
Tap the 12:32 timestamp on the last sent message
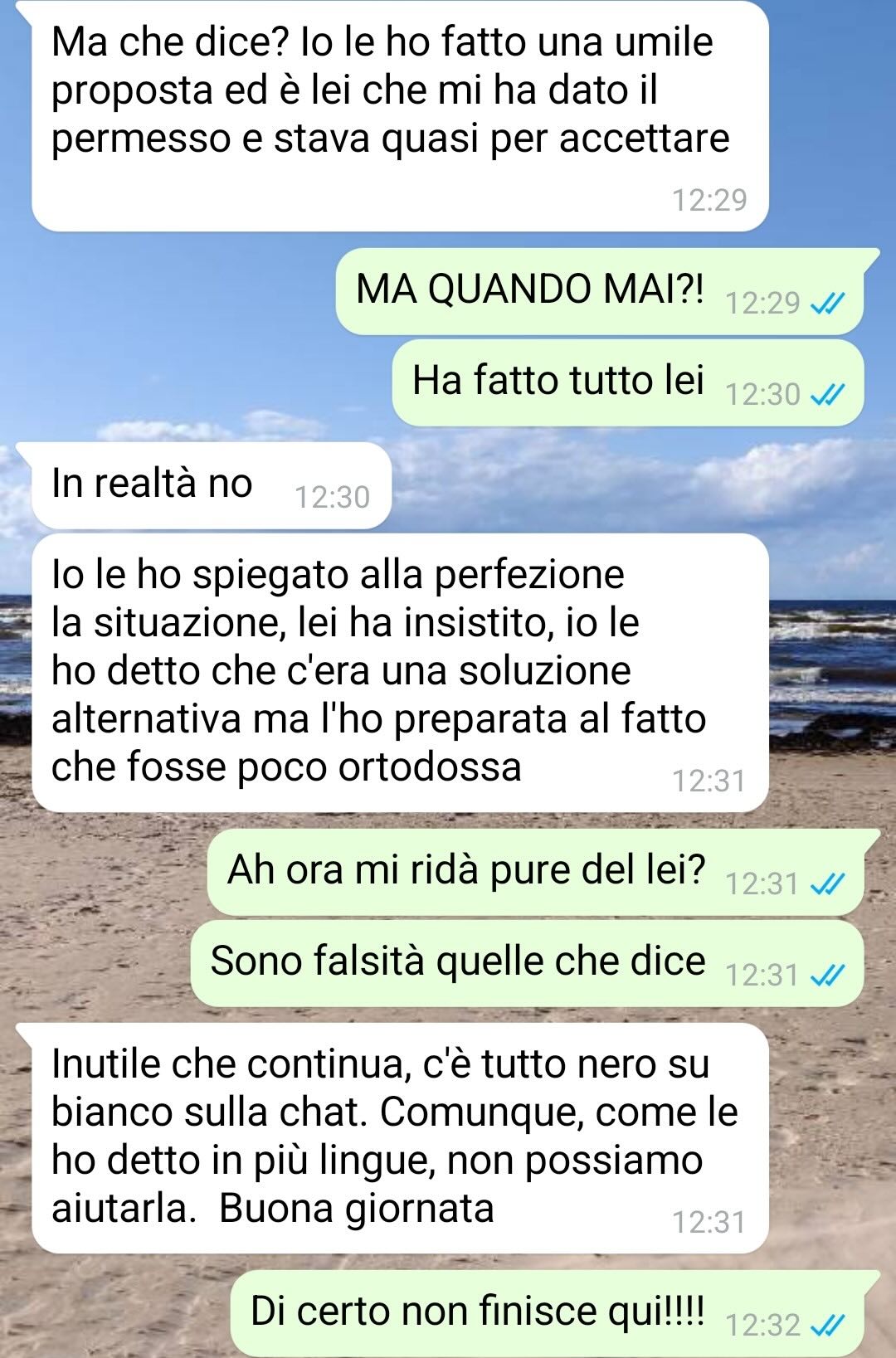(763, 1326)
